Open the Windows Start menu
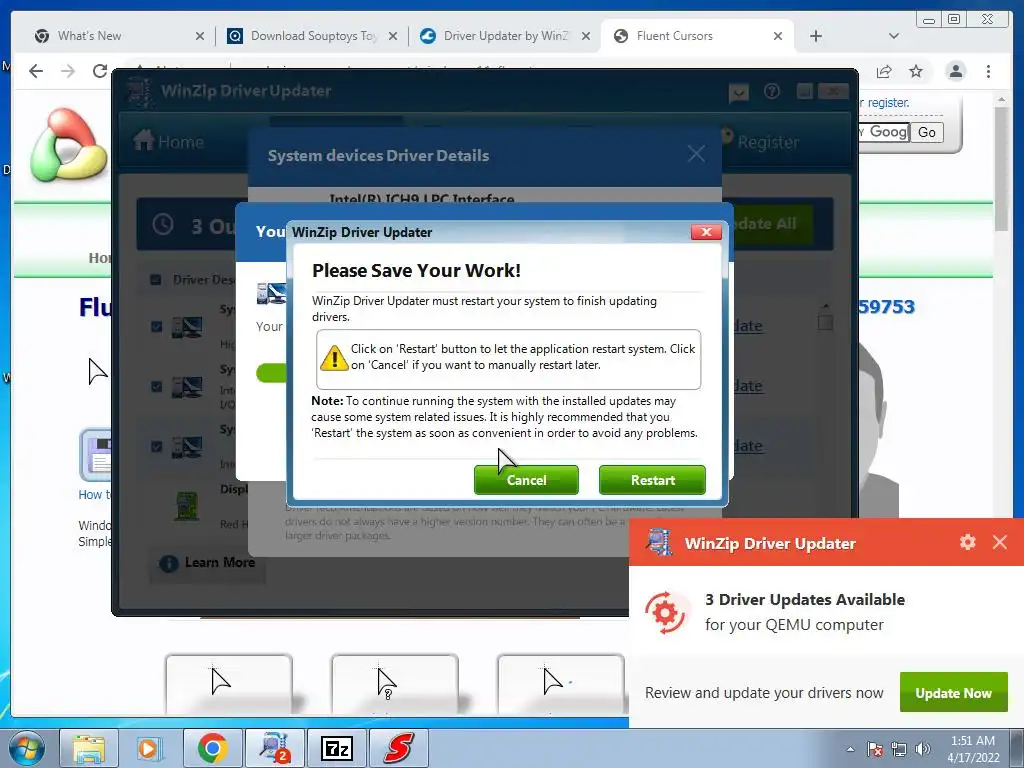Viewport: 1024px width, 768px height. point(27,748)
